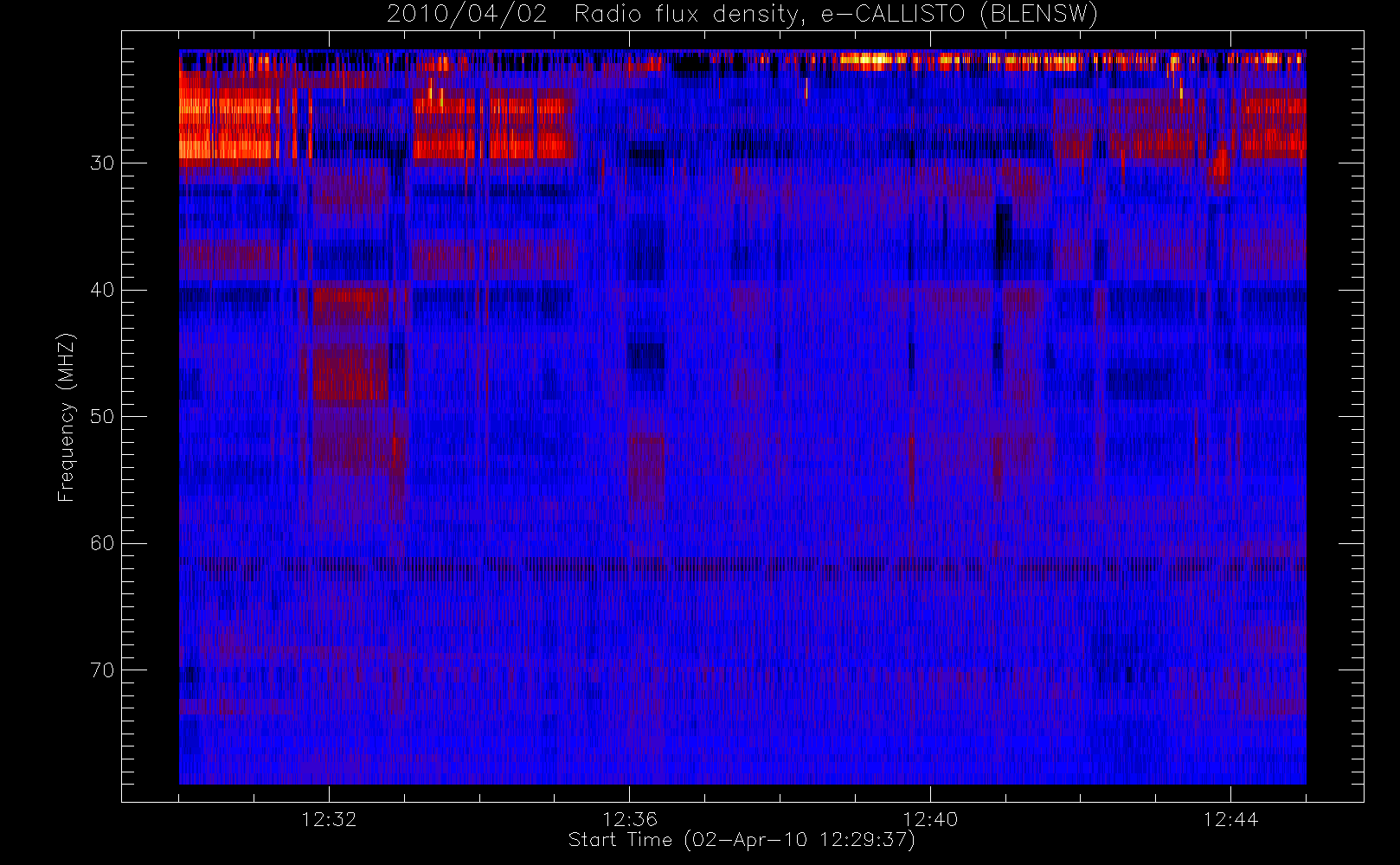Click the small orange blob at 30 MHz near 12:44

point(1220,165)
